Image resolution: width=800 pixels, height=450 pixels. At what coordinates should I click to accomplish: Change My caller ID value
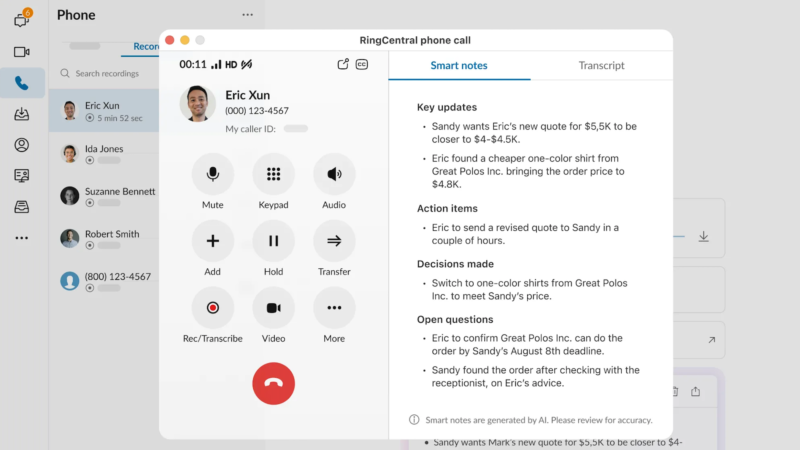coord(295,129)
